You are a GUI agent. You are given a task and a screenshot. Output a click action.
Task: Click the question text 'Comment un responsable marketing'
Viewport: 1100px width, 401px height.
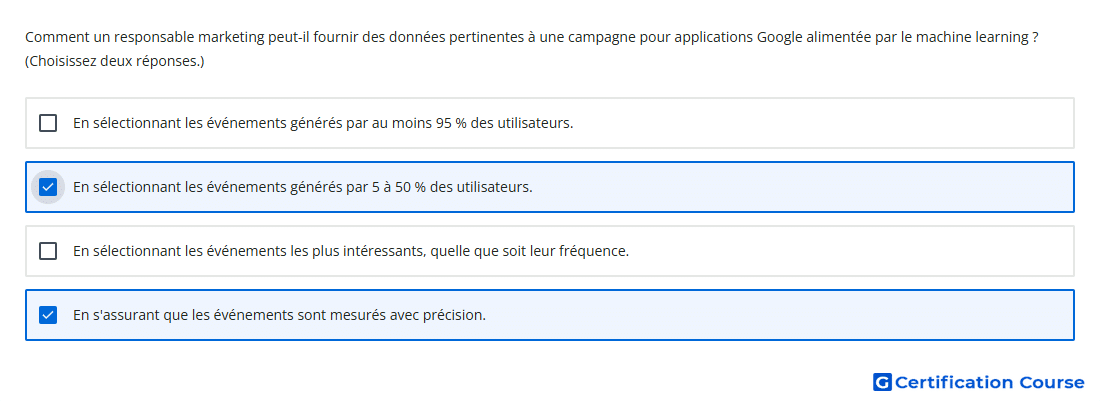[129, 38]
